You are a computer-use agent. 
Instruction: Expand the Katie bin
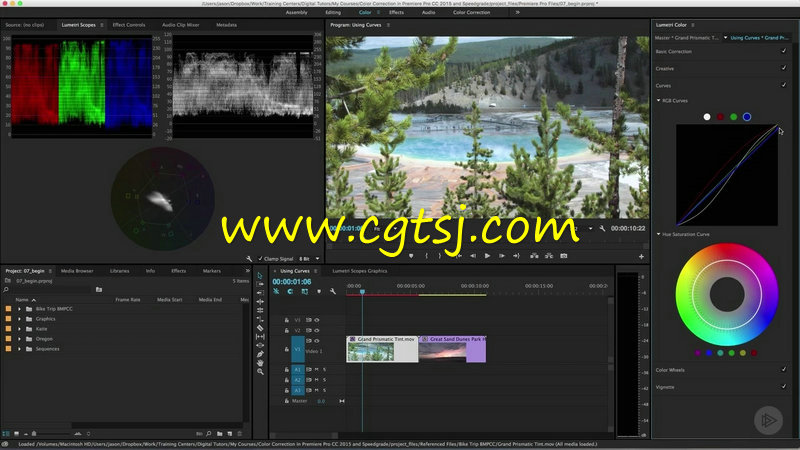[19, 329]
